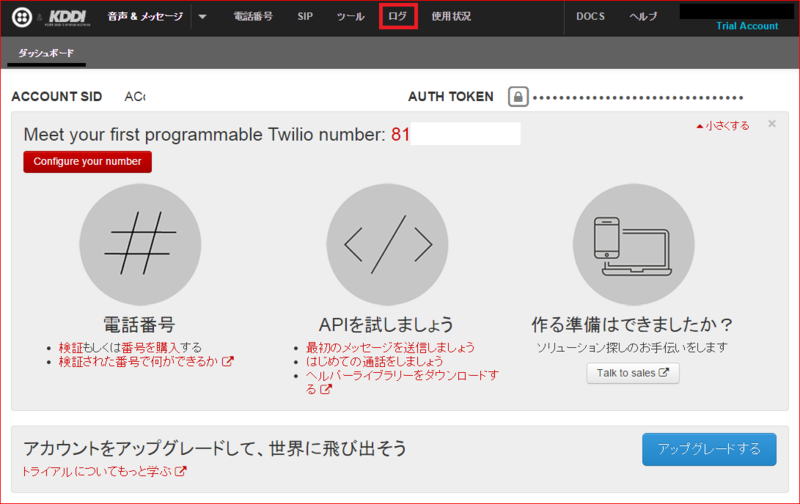The width and height of the screenshot is (800, 504).
Task: Click the hash phone number icon
Action: (140, 244)
